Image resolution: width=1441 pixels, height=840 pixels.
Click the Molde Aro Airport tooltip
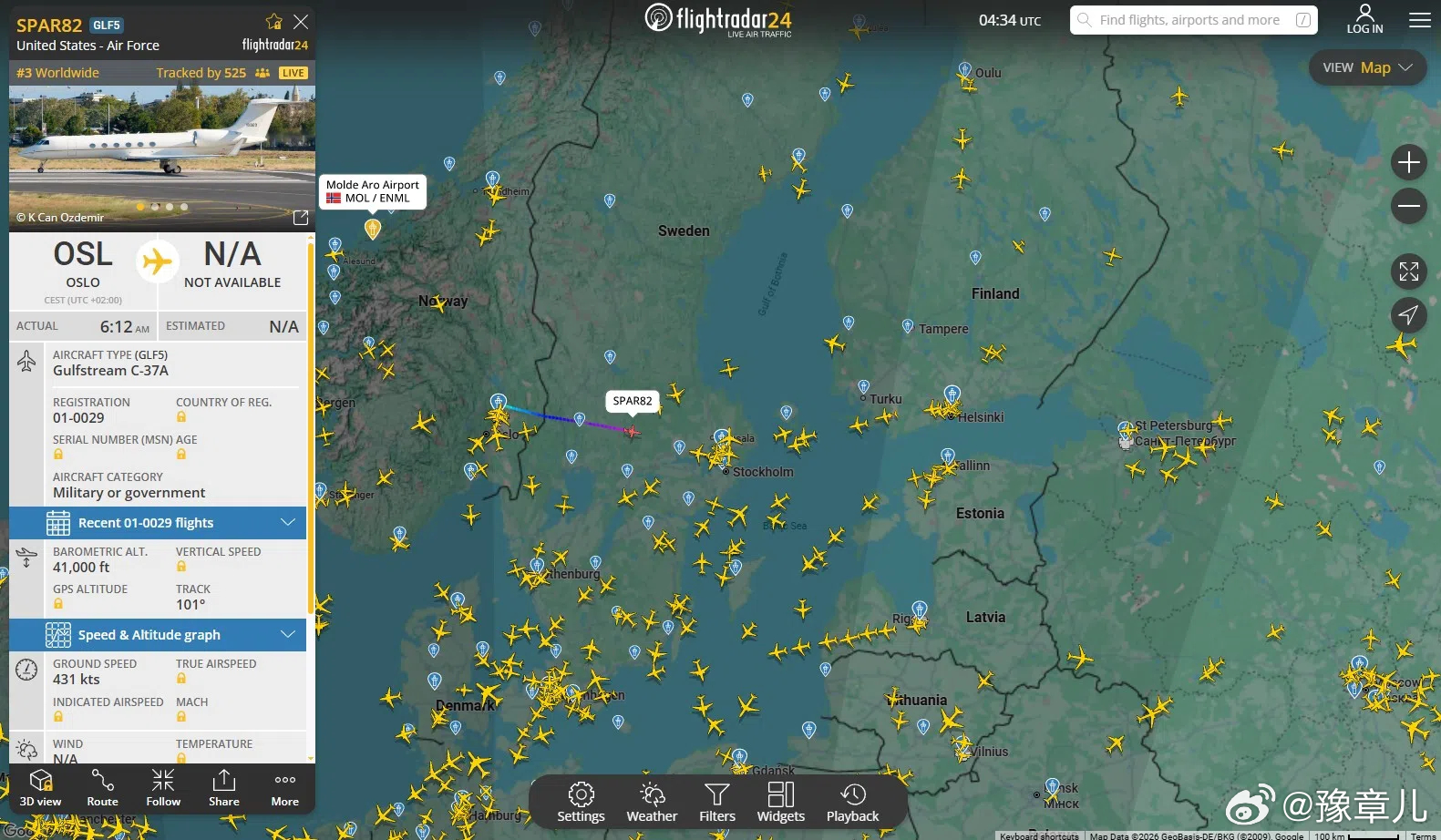click(373, 191)
